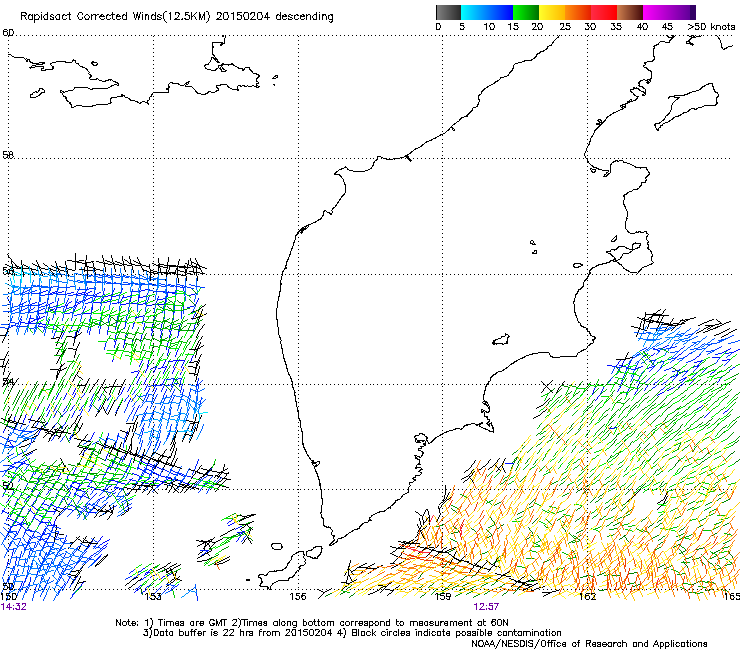Click the yellow 20-25 knots legend swatch
Screen dimensions: 740x650
[x=552, y=12]
